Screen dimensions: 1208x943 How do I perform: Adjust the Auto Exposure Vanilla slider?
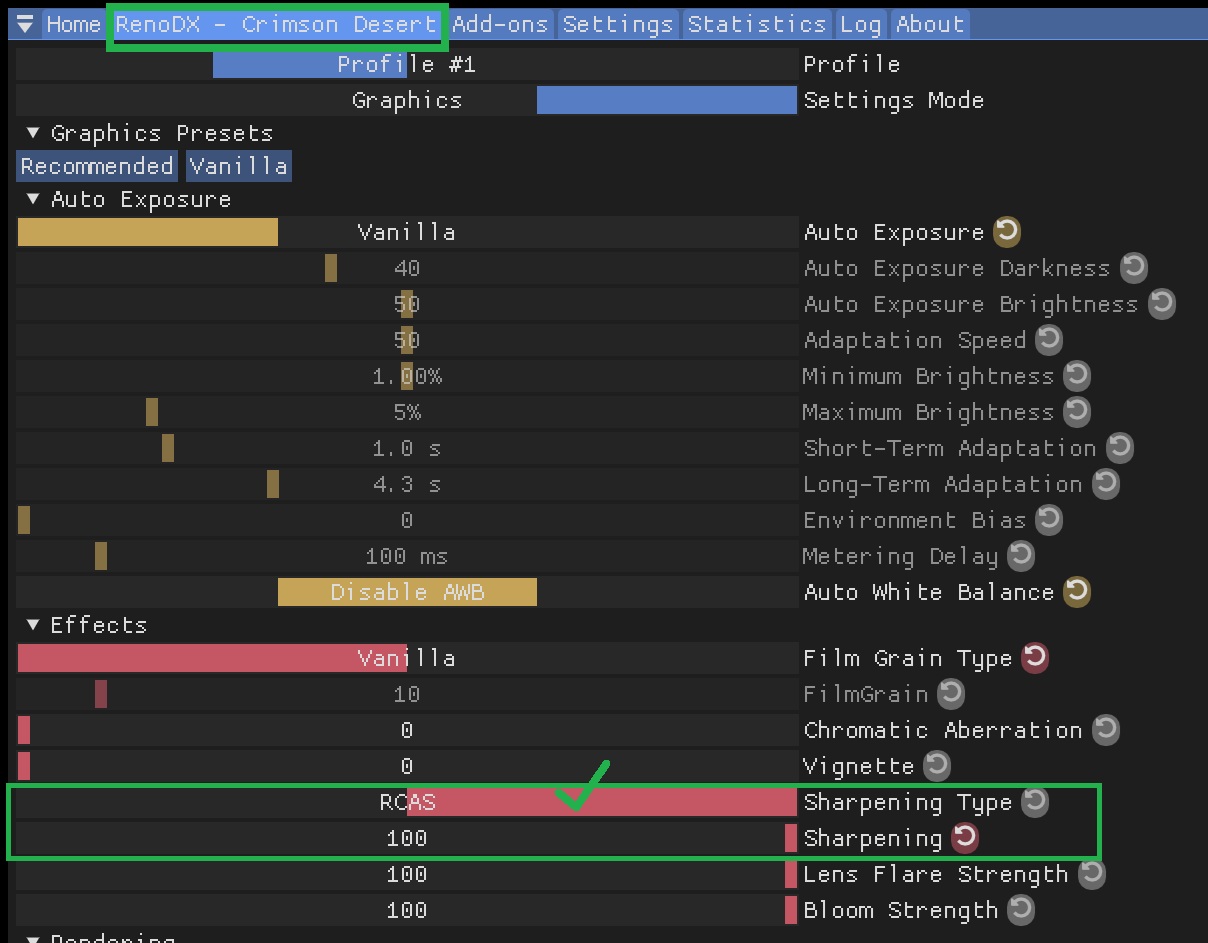407,232
